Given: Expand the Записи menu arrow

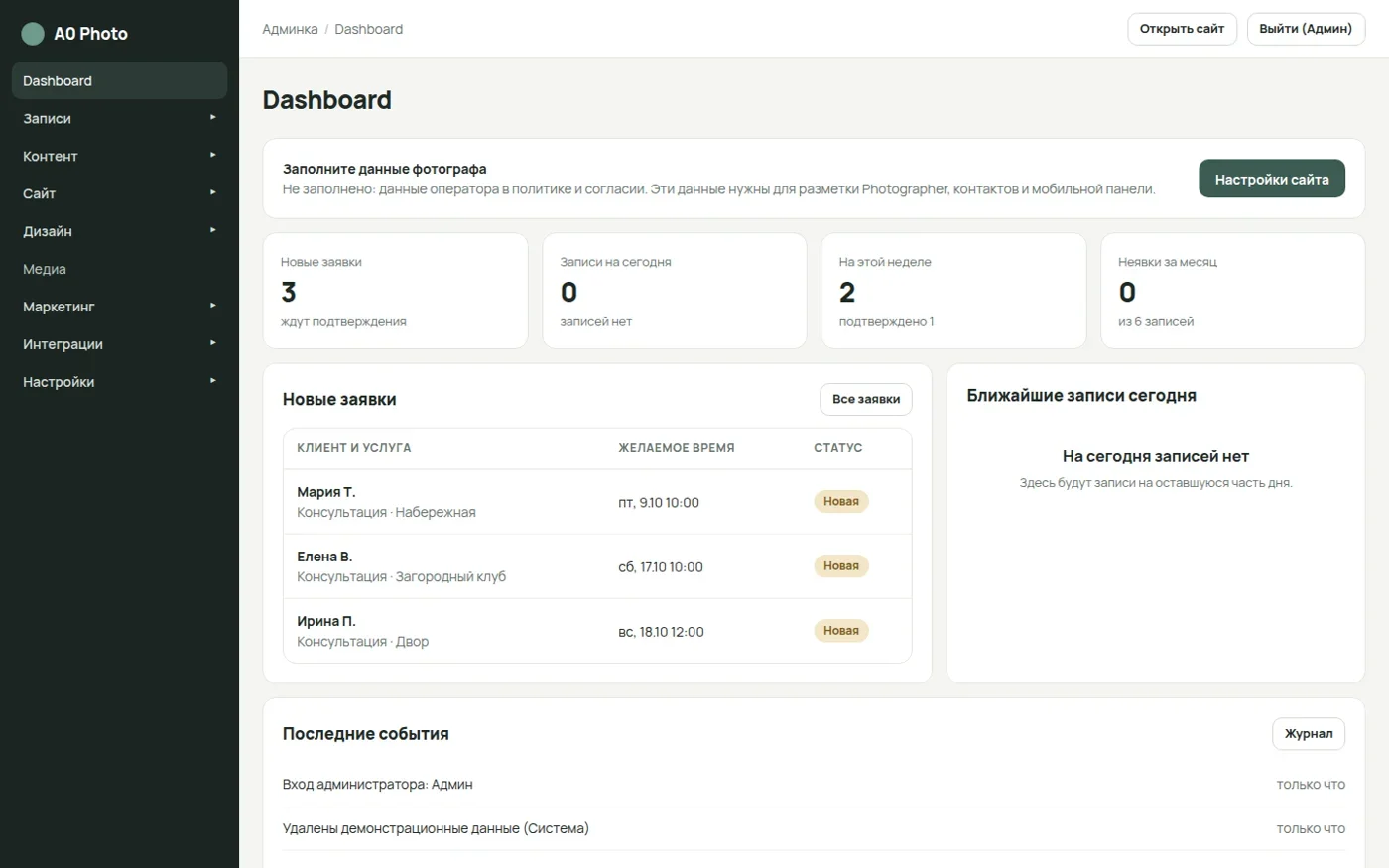Looking at the screenshot, I should point(212,118).
